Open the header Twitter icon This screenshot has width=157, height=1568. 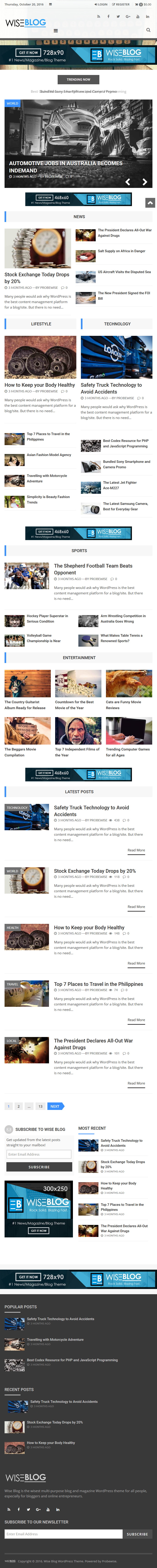[118, 16]
